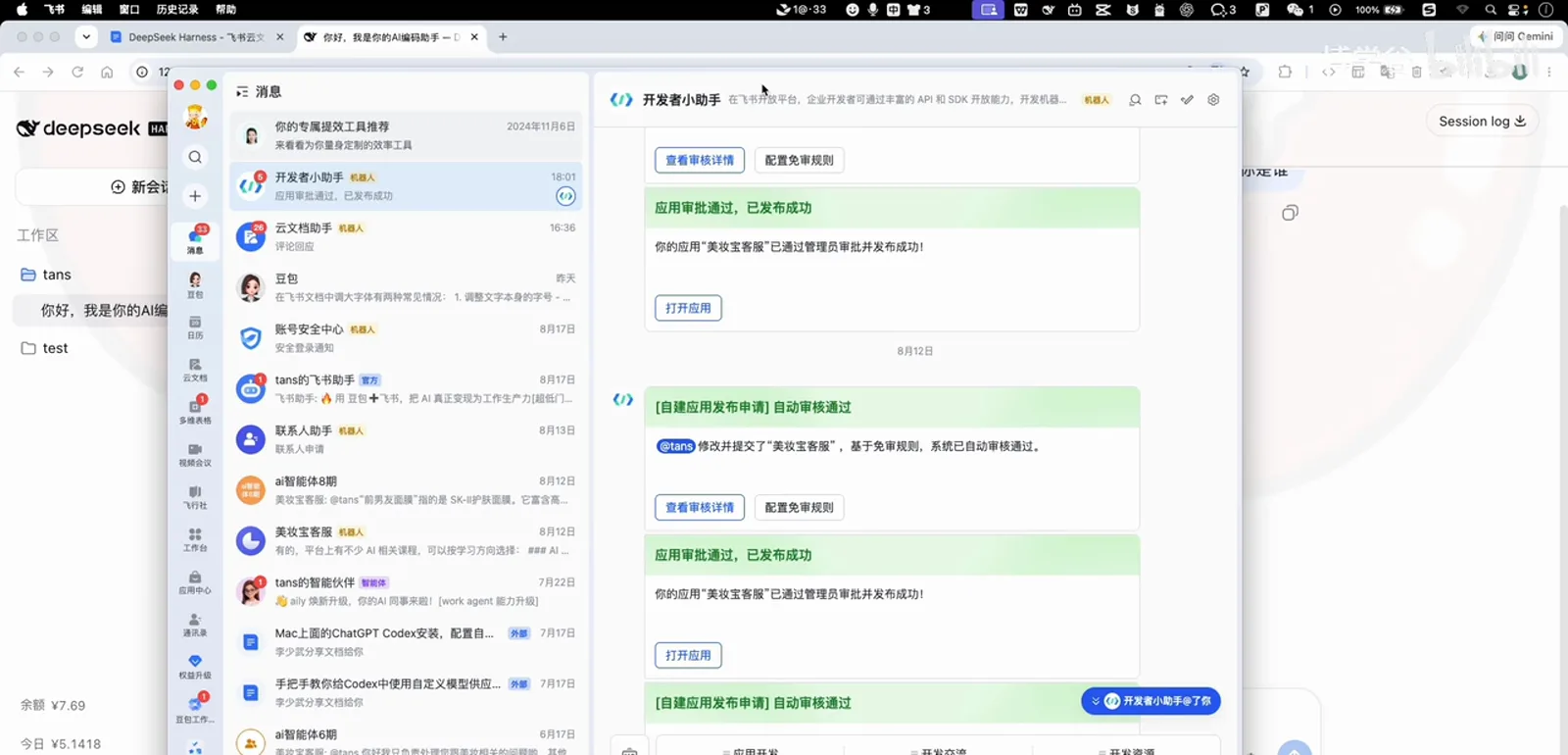Open 多维表格 in sidebar
Screen dimensions: 1568x755
point(195,411)
